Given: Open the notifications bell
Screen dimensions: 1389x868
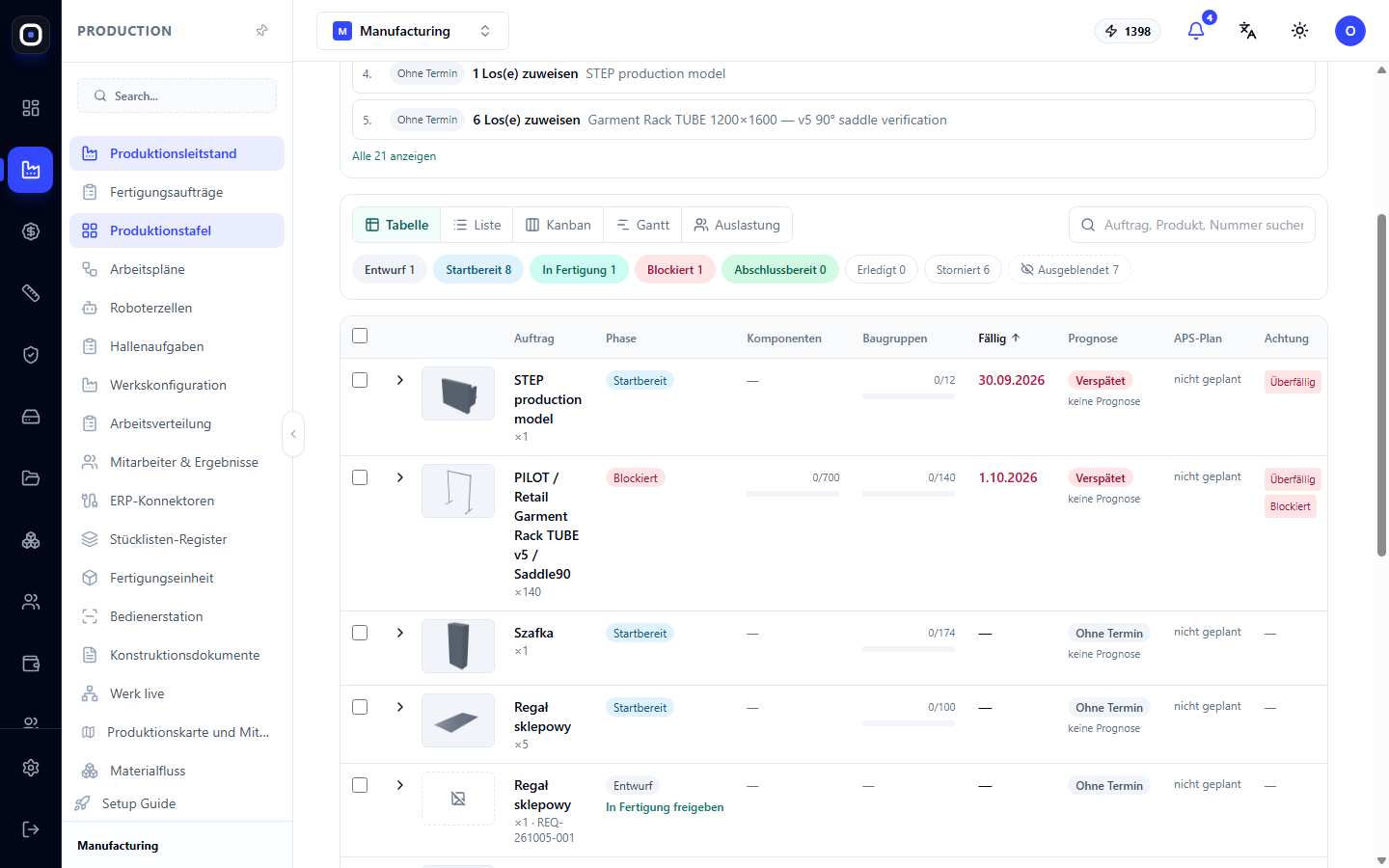Looking at the screenshot, I should click(1196, 31).
